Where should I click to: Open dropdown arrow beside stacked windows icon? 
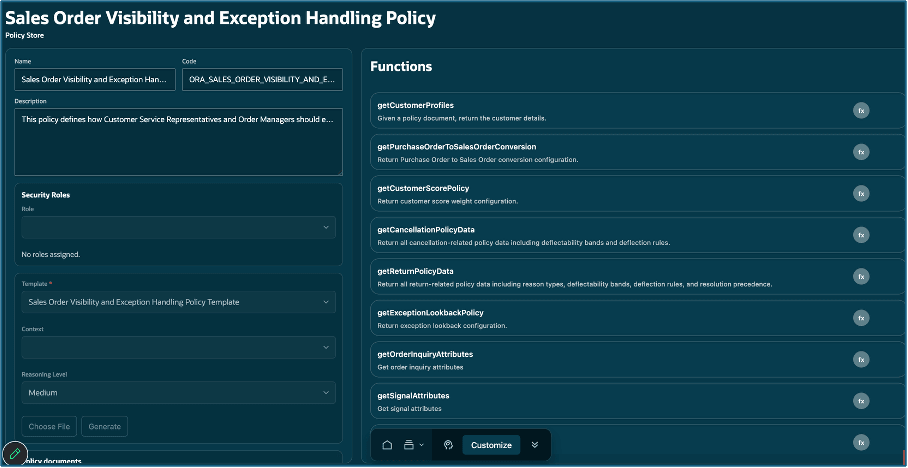(422, 445)
